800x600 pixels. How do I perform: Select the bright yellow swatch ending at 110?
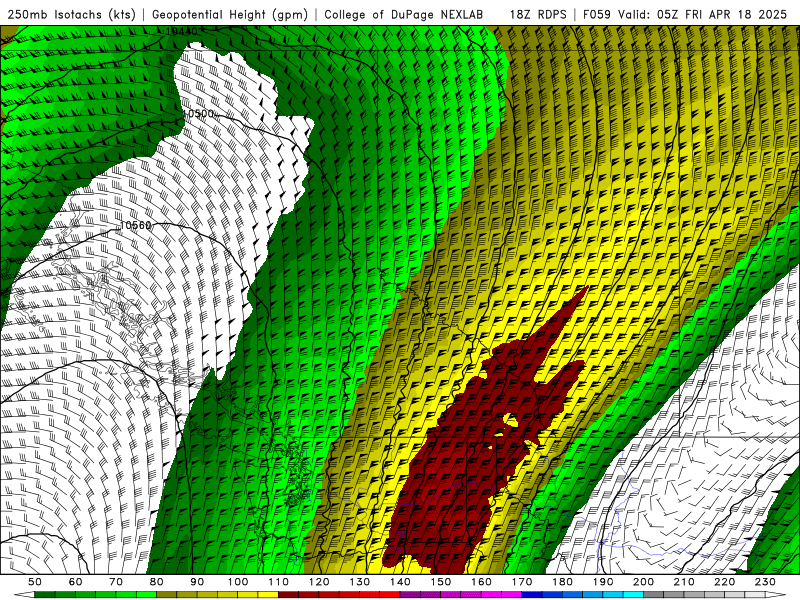click(268, 595)
